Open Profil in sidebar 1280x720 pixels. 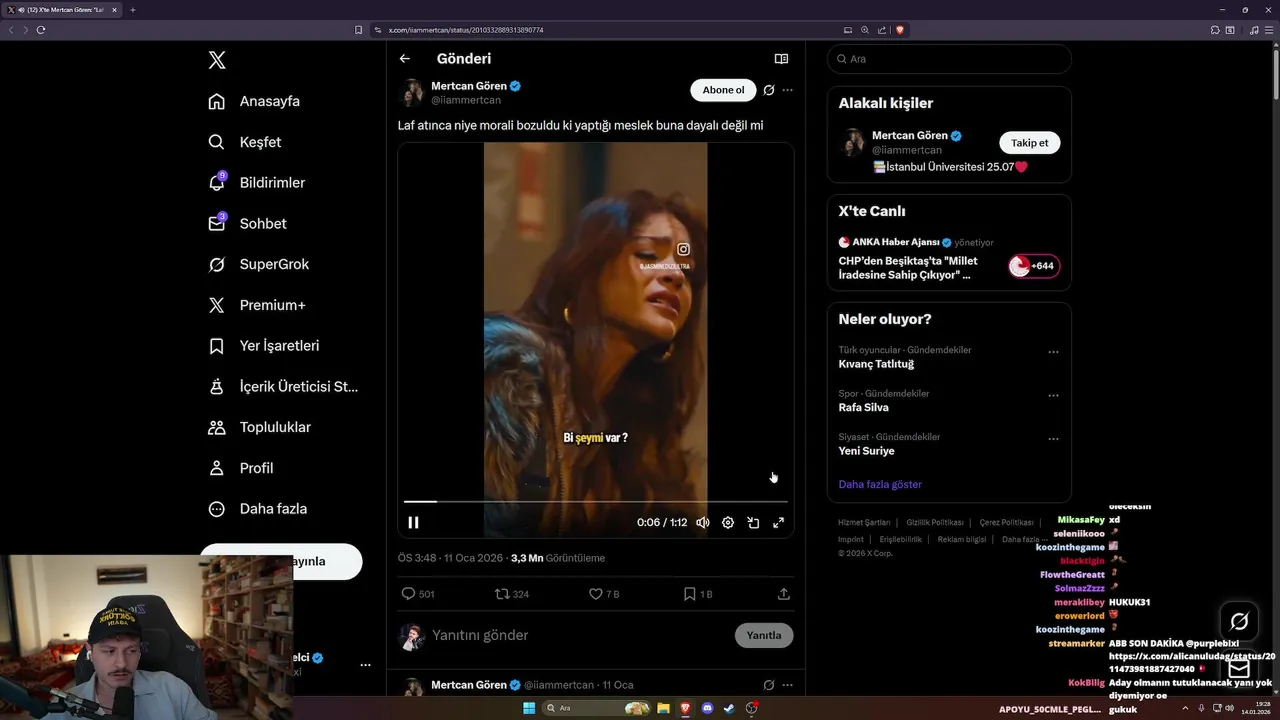coord(240,468)
